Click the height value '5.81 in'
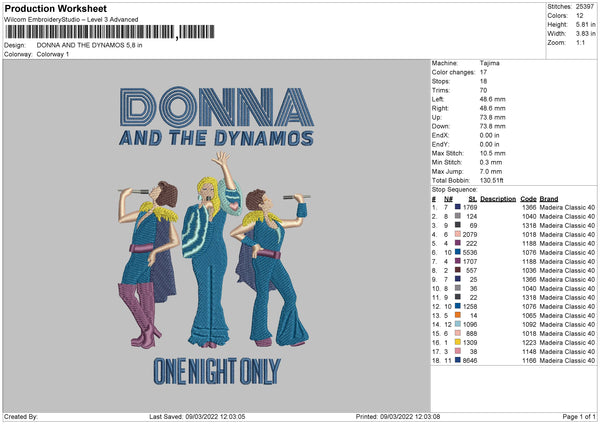Viewport: 600px width, 424px height. 585,24
